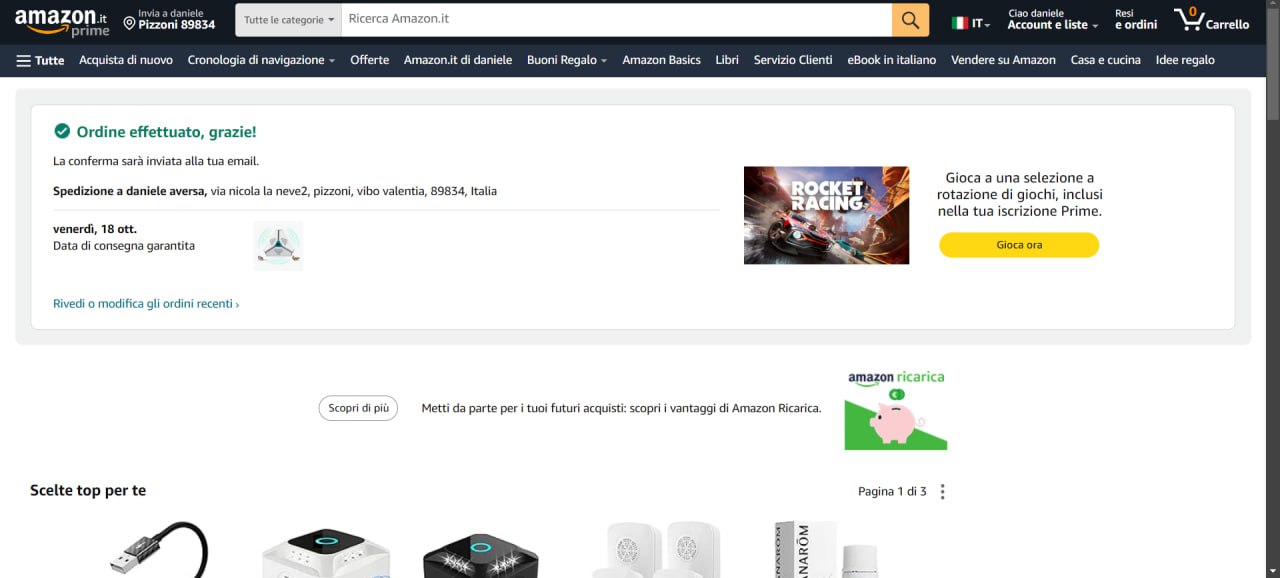
Task: Click the Italian flag language selector
Action: tap(970, 22)
